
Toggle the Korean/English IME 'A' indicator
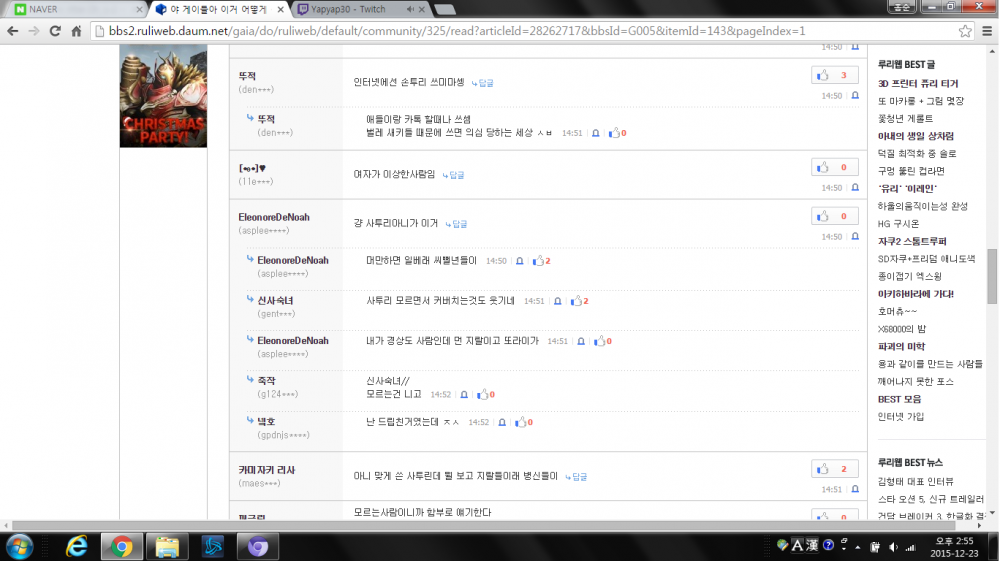[798, 545]
